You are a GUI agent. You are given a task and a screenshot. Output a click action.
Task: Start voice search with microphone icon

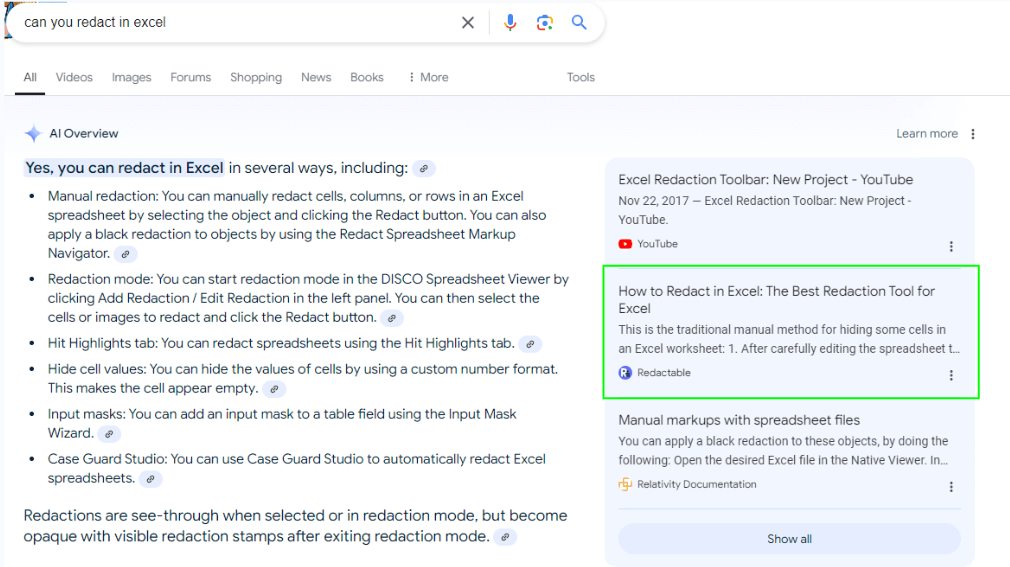510,23
